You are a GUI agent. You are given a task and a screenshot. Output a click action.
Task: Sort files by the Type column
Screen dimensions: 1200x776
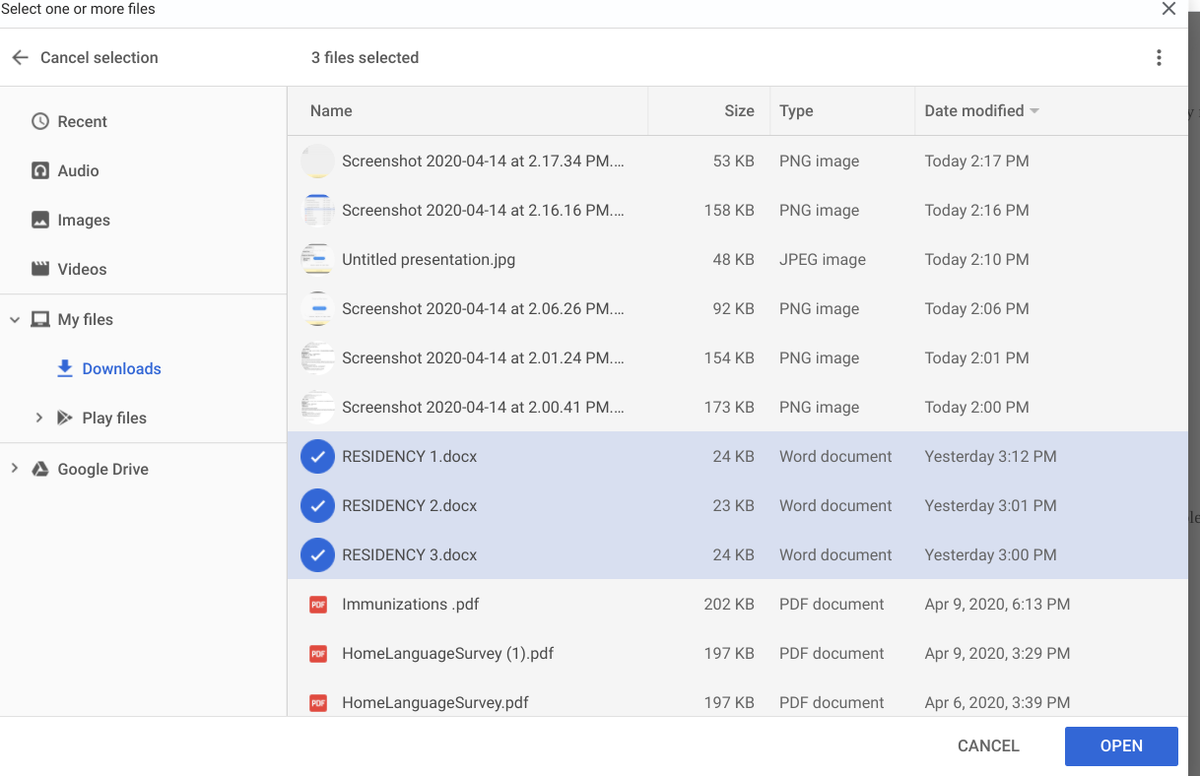796,111
